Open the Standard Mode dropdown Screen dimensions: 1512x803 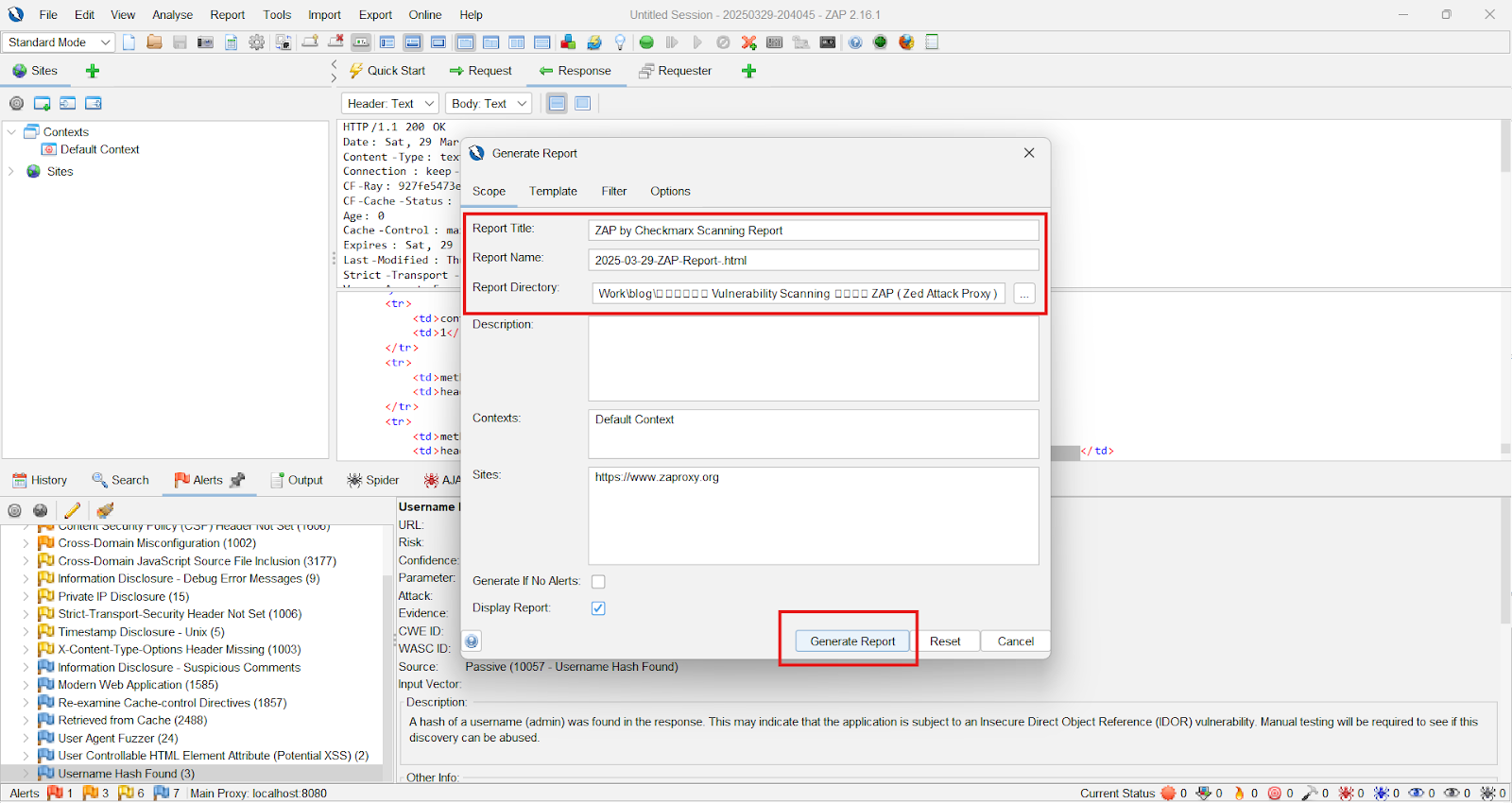[x=59, y=43]
